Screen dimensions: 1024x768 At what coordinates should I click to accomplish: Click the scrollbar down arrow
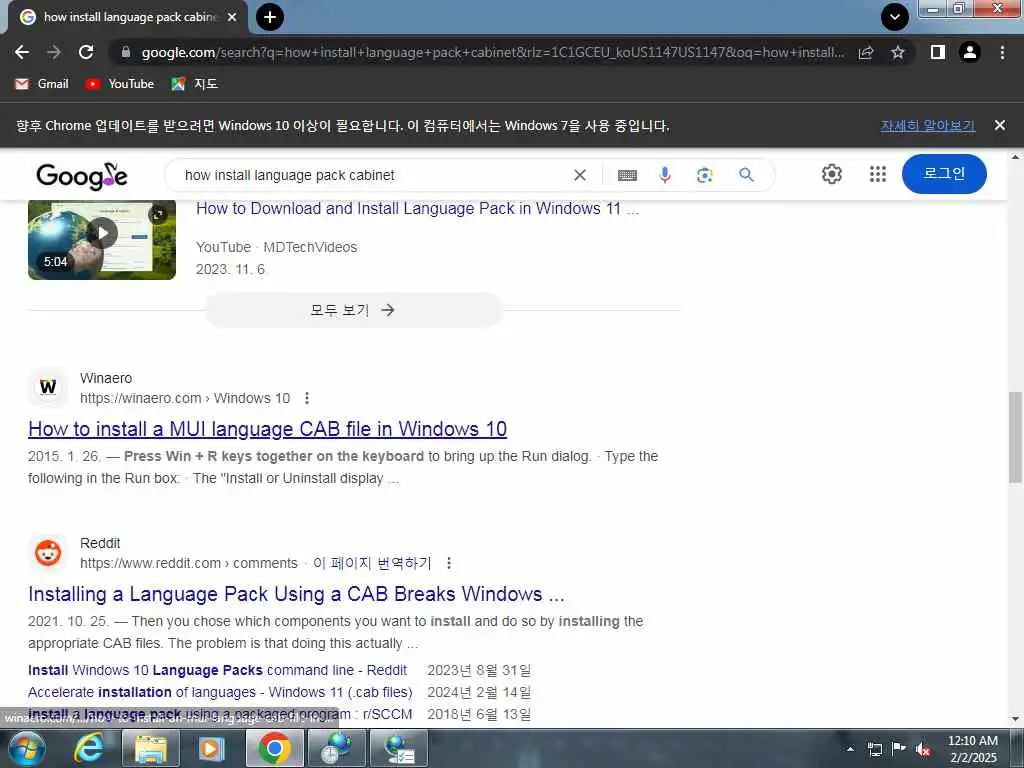(1015, 719)
